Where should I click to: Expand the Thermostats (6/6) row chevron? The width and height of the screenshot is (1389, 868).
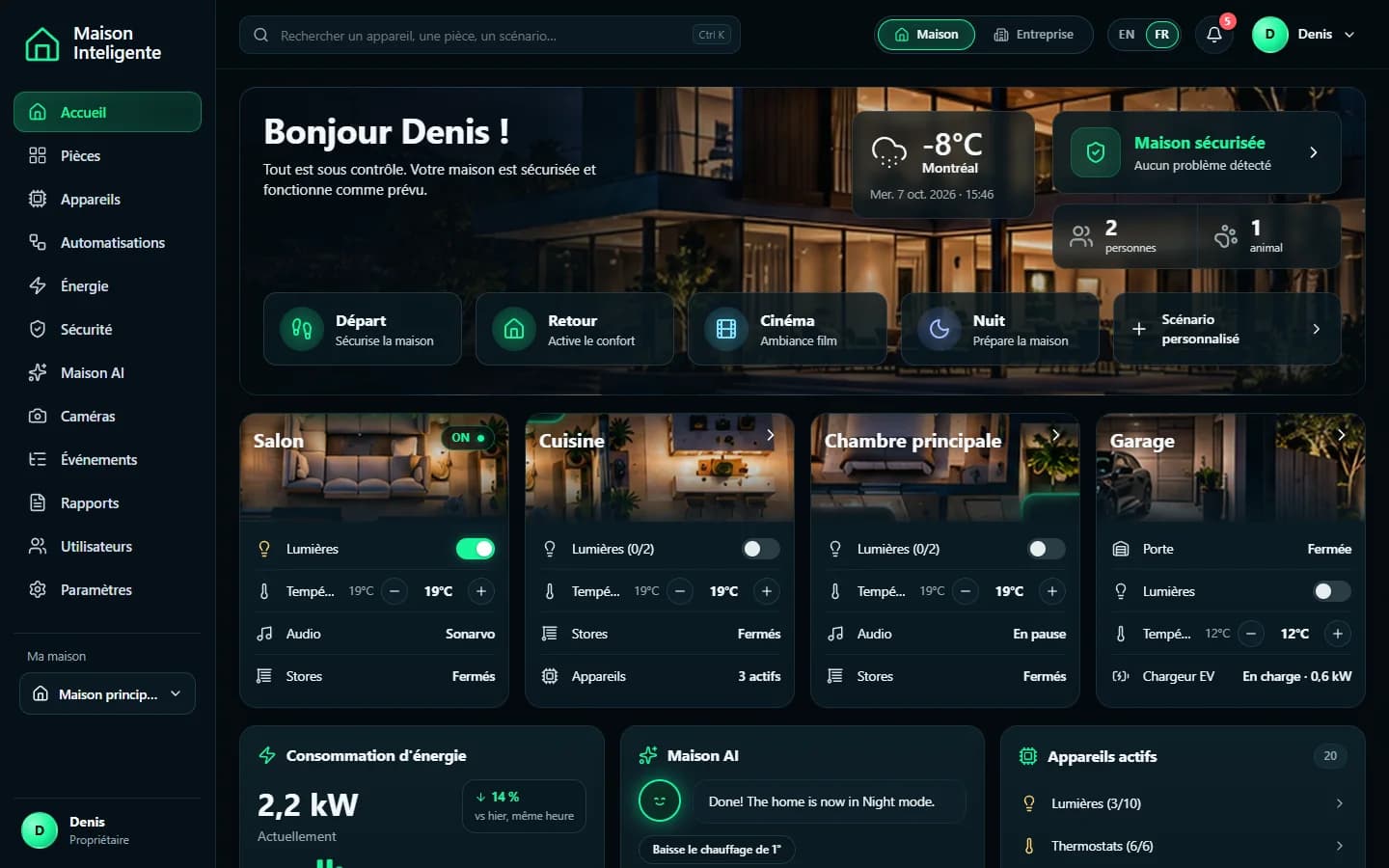(x=1339, y=846)
